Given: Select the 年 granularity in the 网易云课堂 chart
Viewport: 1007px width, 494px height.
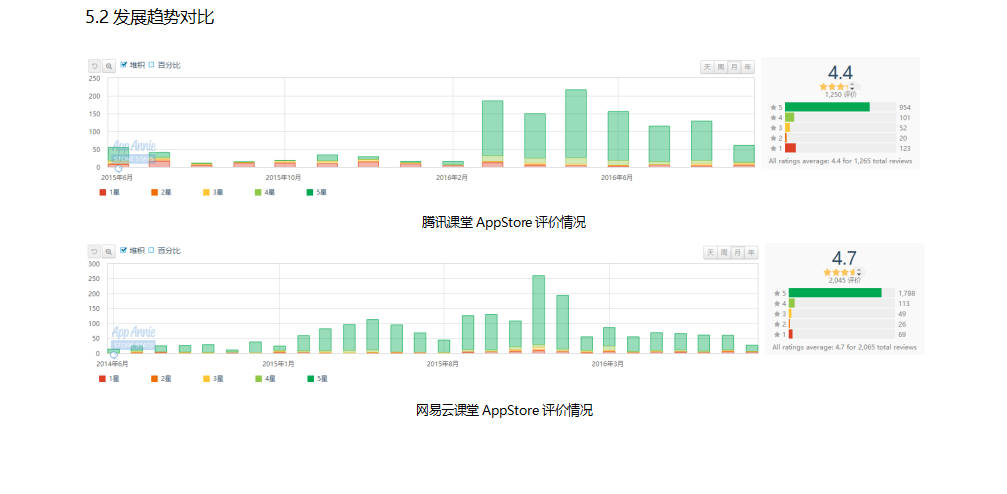Looking at the screenshot, I should coord(751,252).
